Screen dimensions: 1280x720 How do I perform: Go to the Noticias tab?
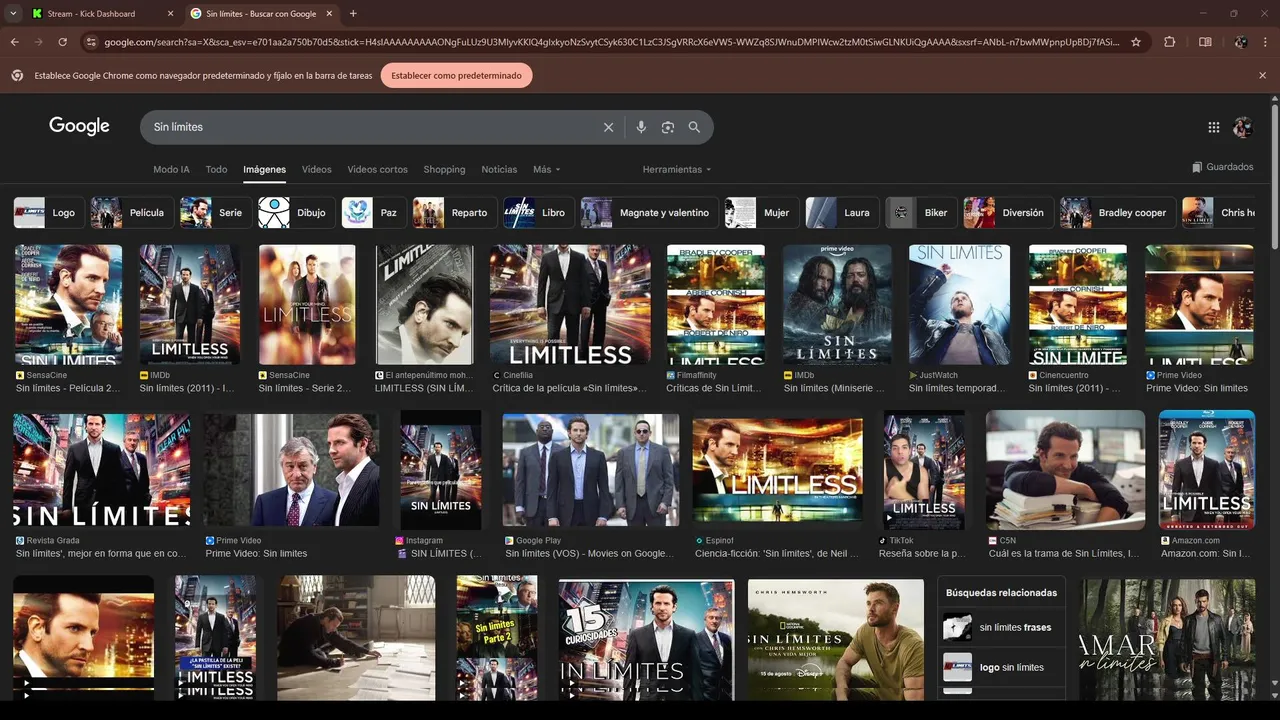coord(499,169)
